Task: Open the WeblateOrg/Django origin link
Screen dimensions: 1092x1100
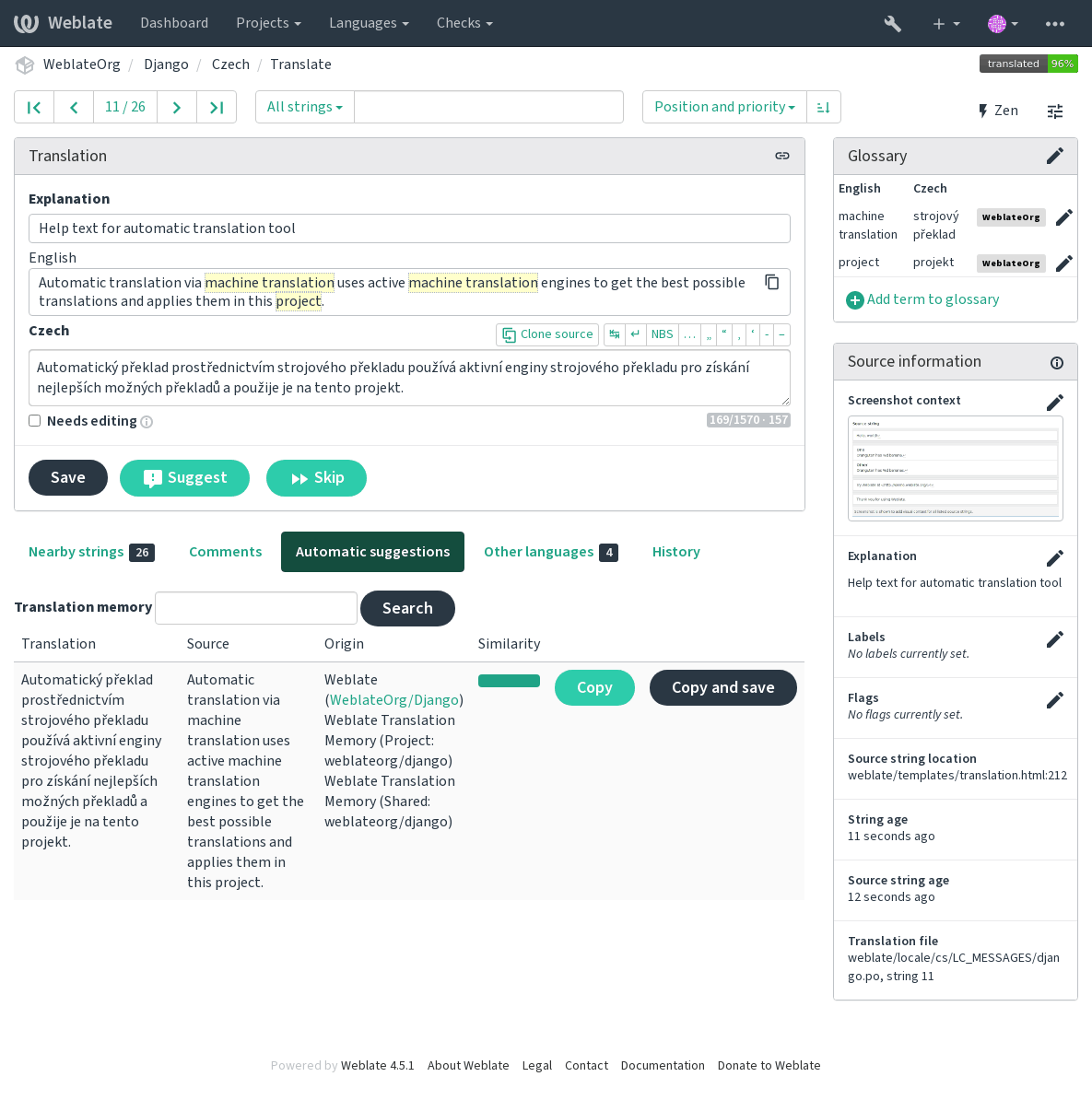Action: point(393,700)
